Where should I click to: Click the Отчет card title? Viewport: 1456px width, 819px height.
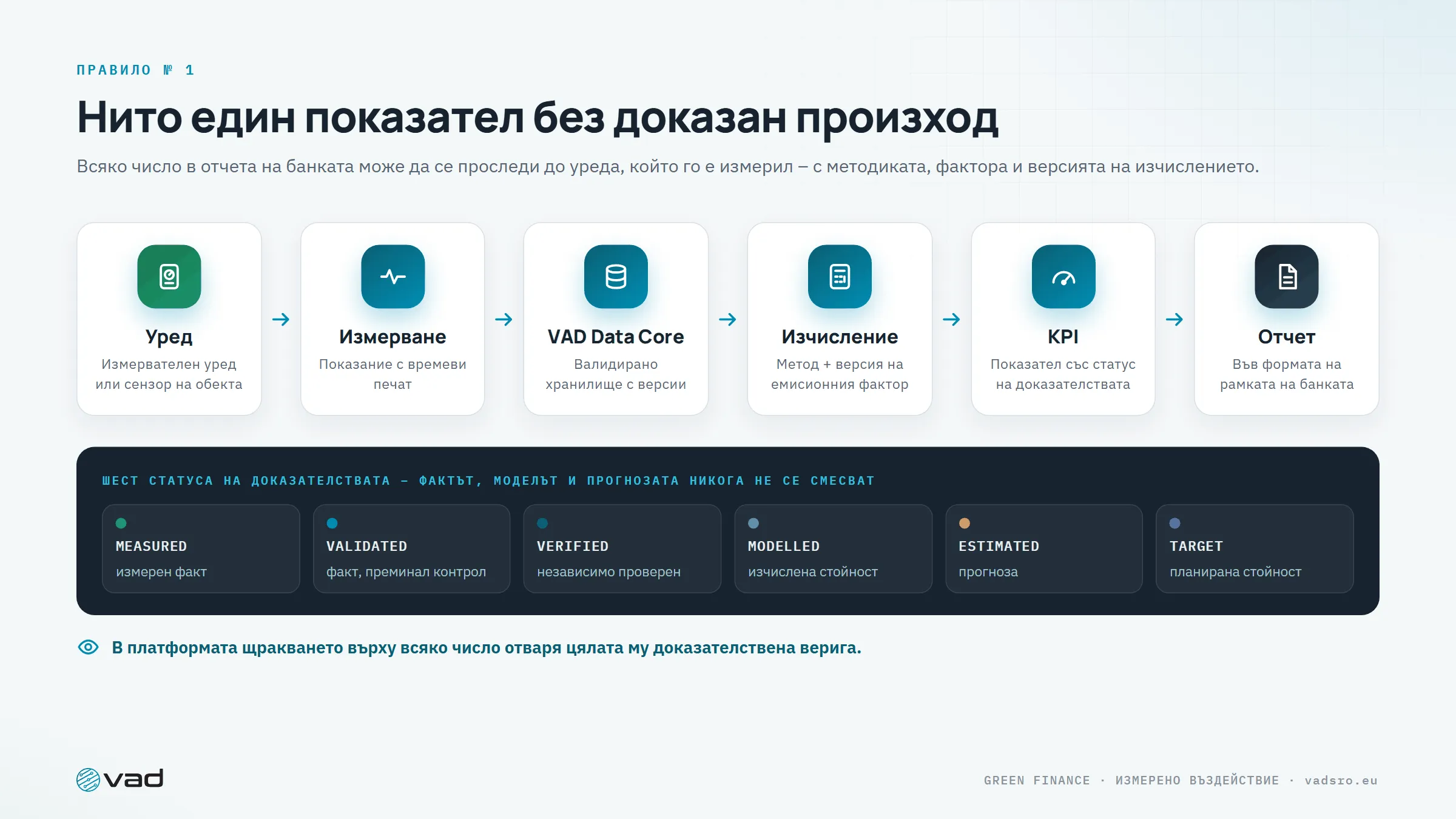pyautogui.click(x=1287, y=337)
